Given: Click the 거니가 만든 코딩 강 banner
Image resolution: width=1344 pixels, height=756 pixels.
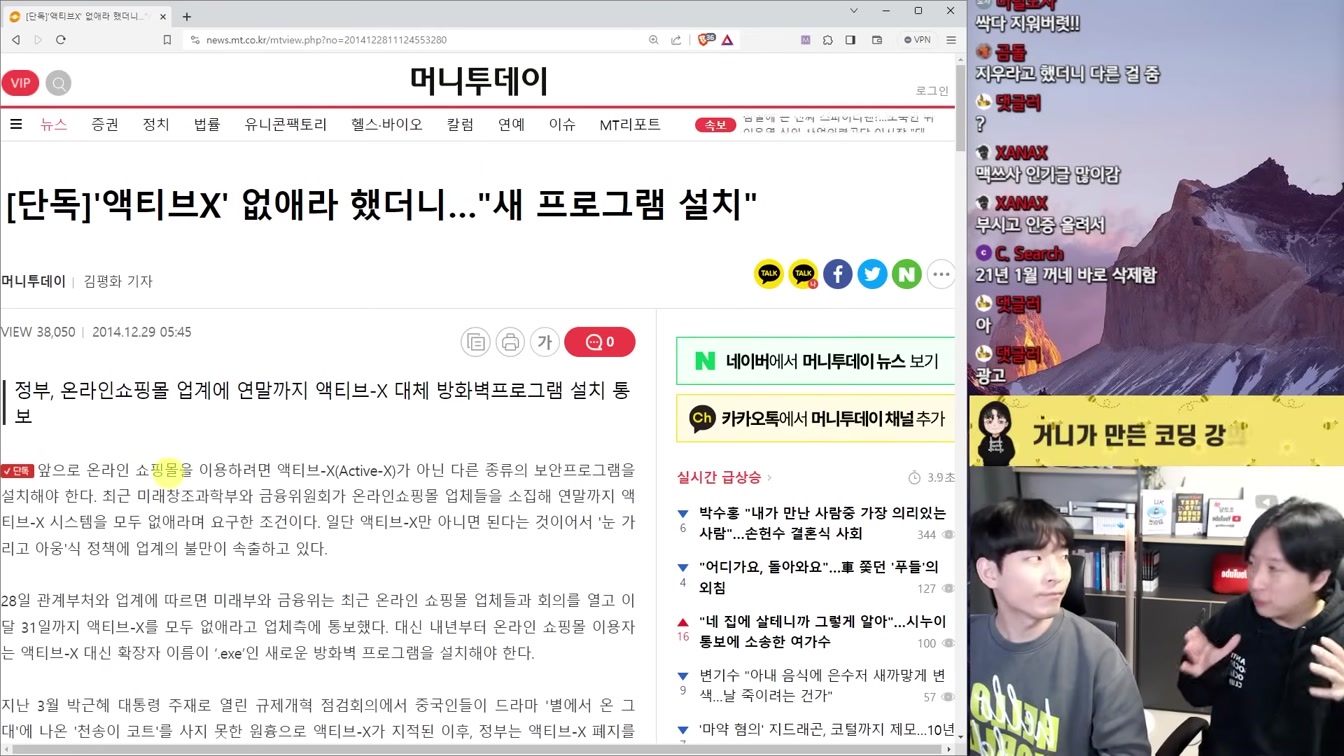Looking at the screenshot, I should point(1156,432).
